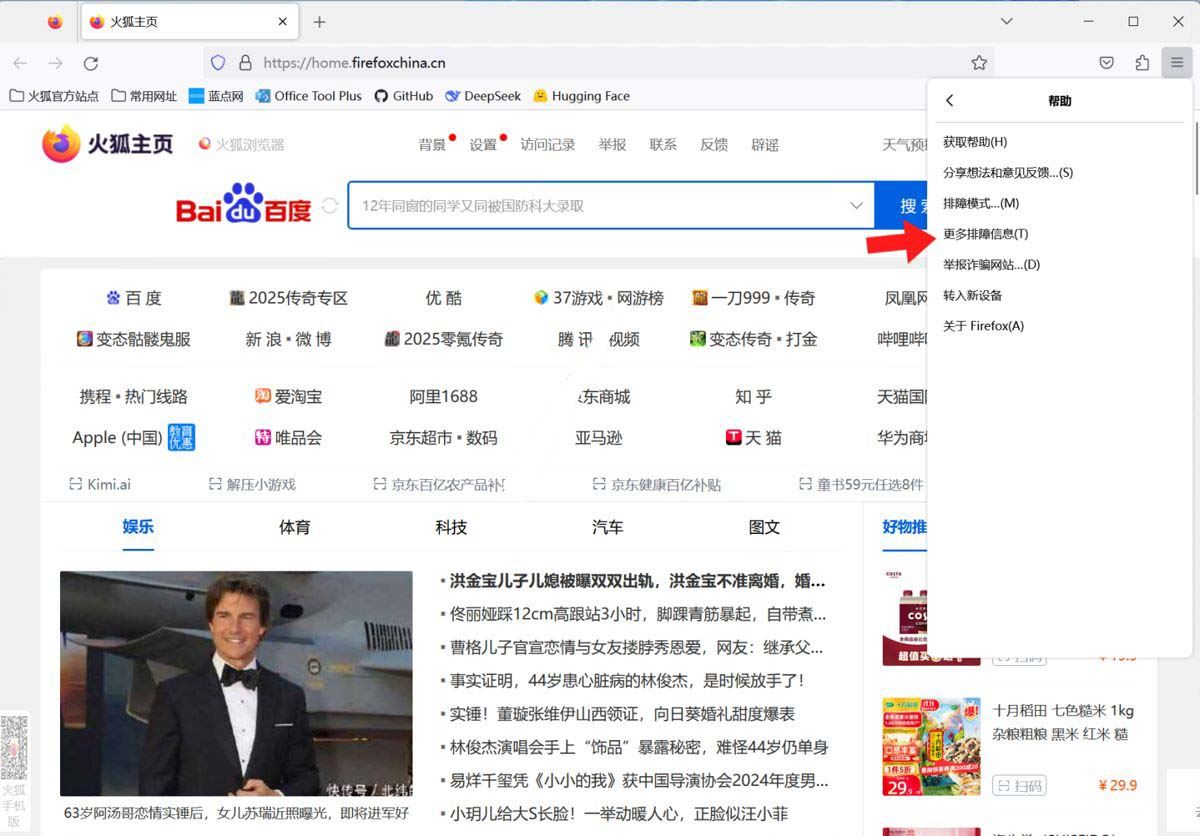Open the 阿里1688 site link

point(443,397)
